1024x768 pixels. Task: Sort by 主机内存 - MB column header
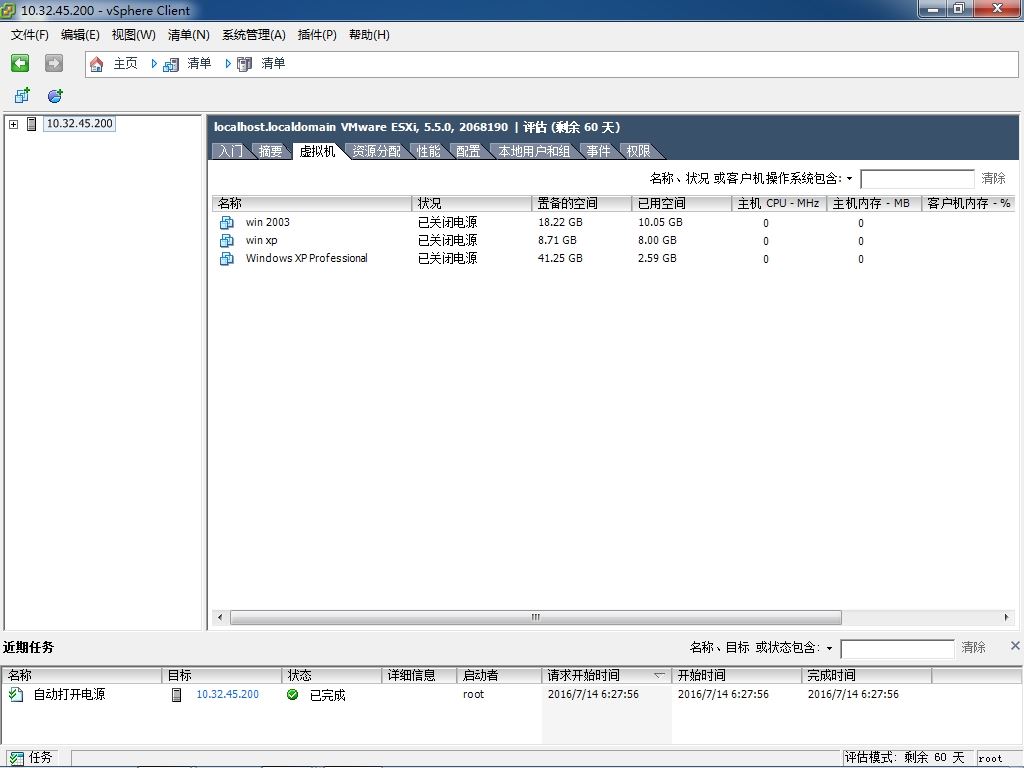click(874, 204)
